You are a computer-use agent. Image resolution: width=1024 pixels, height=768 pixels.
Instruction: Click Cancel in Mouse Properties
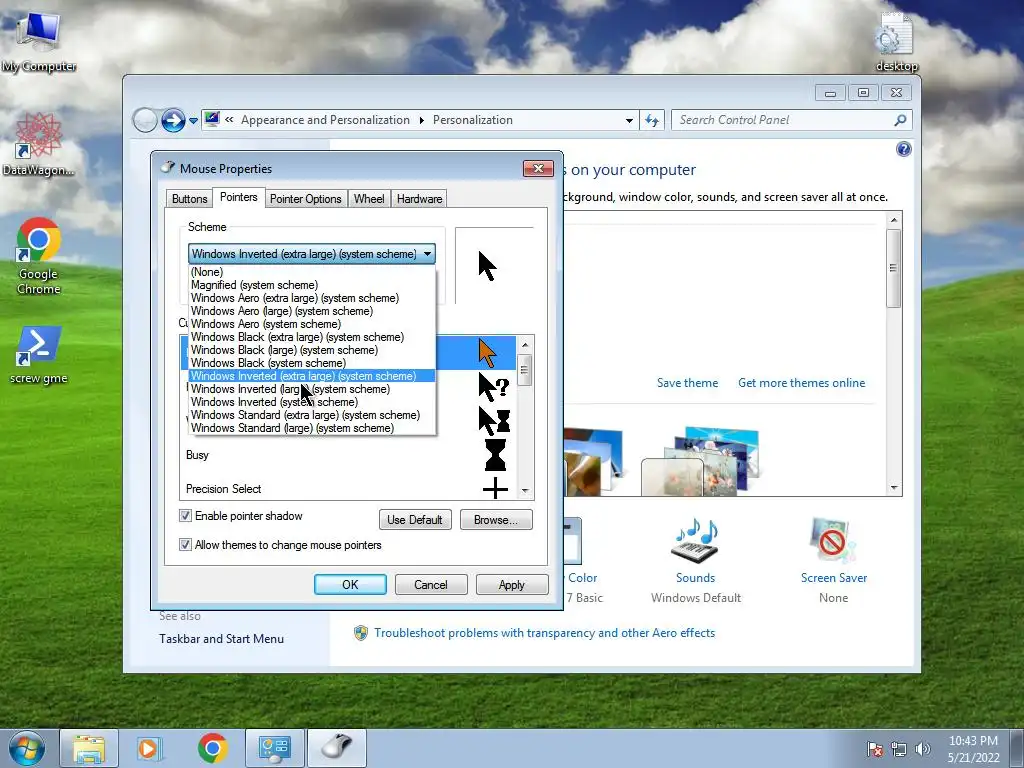431,584
